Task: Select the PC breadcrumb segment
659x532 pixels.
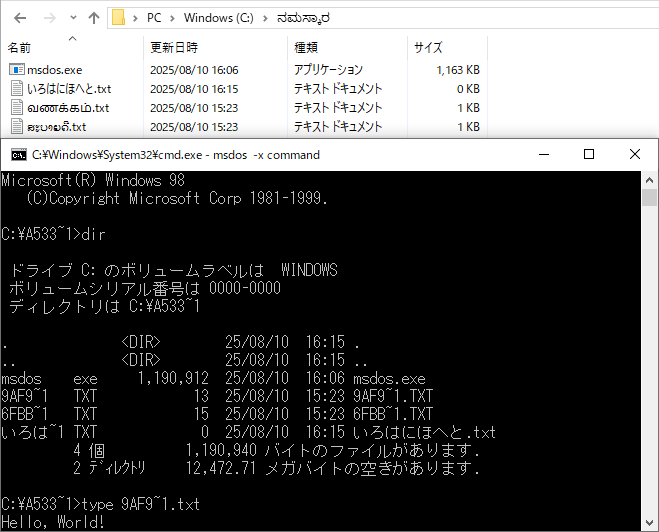Action: (154, 18)
